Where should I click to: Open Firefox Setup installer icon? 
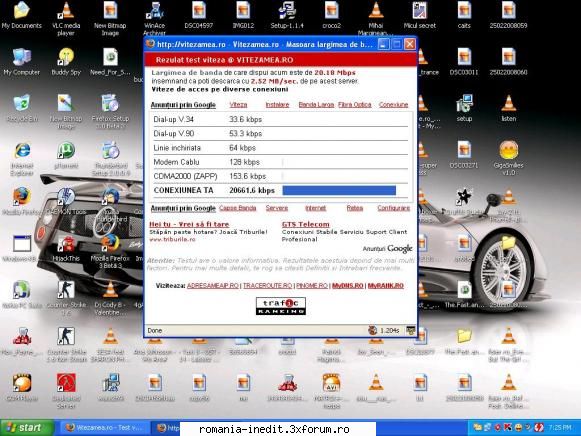[110, 112]
